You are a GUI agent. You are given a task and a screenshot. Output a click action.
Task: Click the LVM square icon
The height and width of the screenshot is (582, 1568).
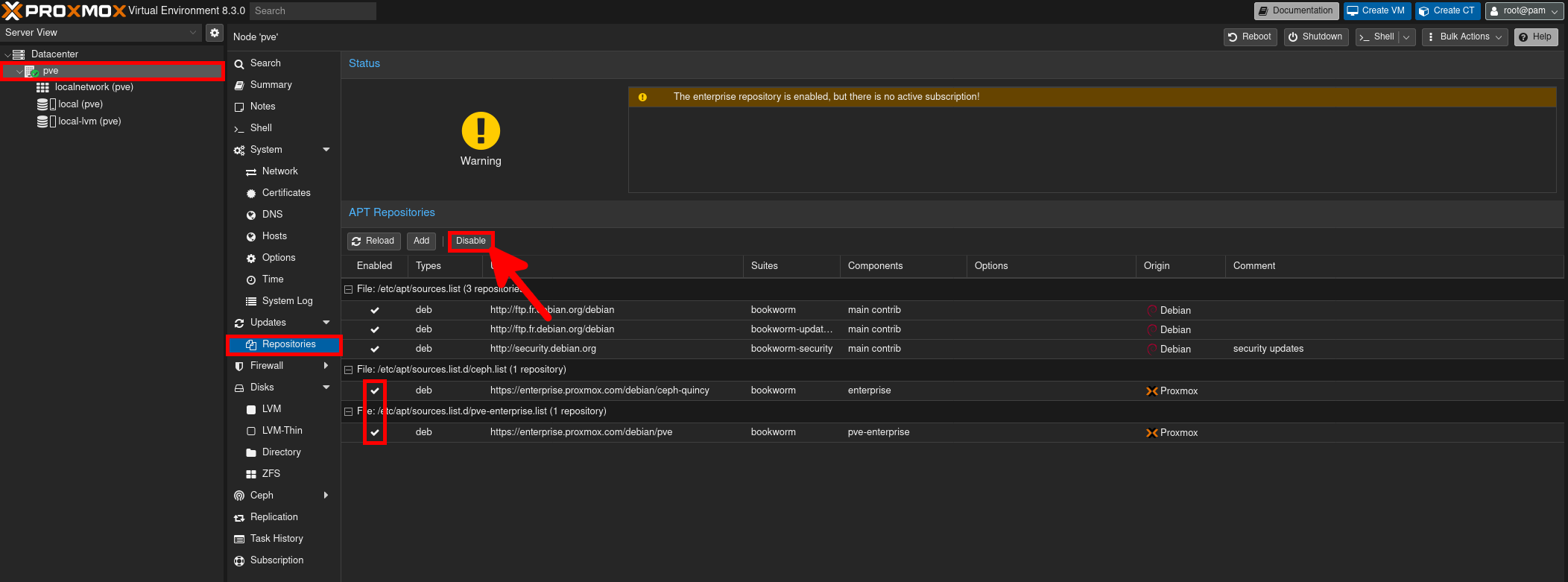click(251, 409)
